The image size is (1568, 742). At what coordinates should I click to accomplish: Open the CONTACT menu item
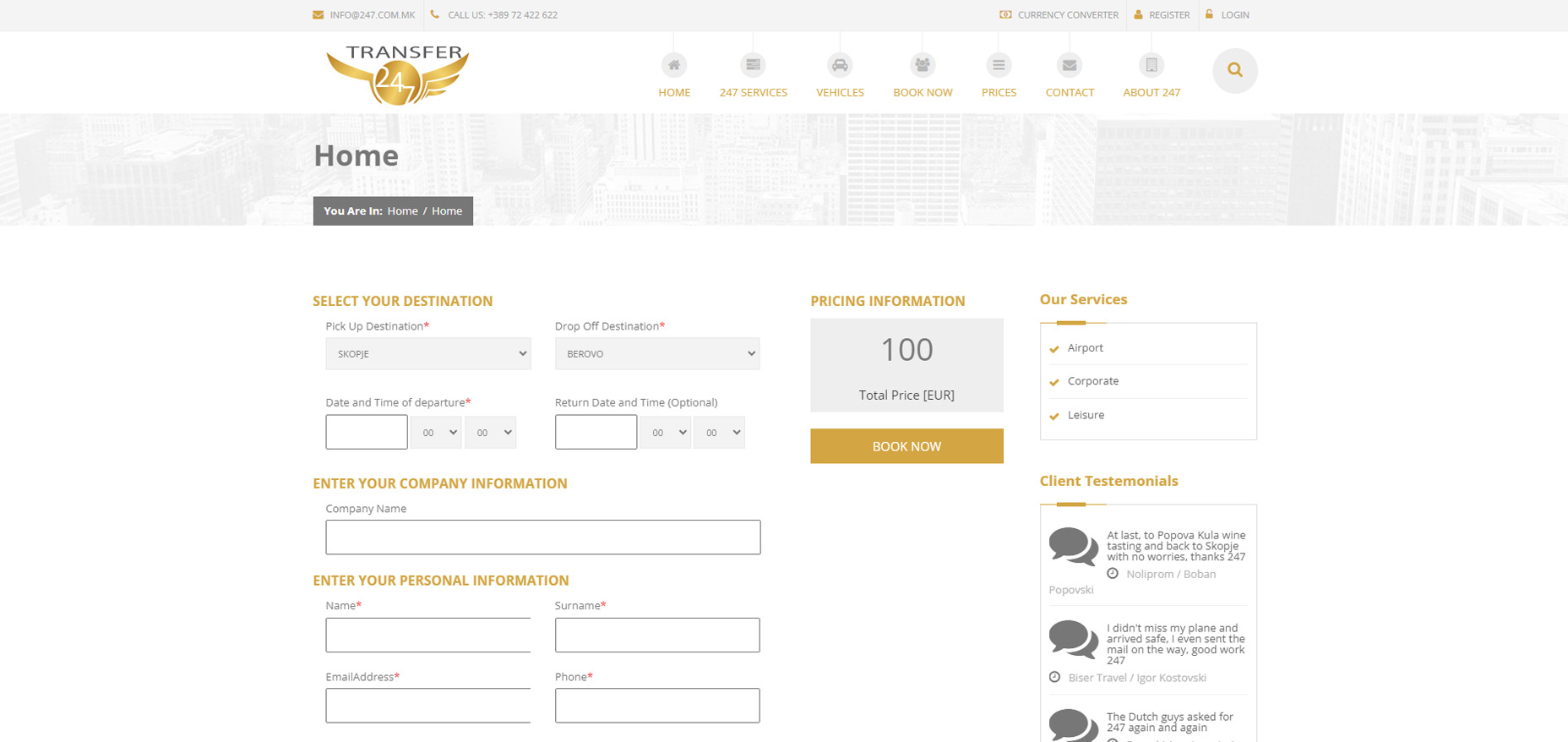click(1070, 92)
